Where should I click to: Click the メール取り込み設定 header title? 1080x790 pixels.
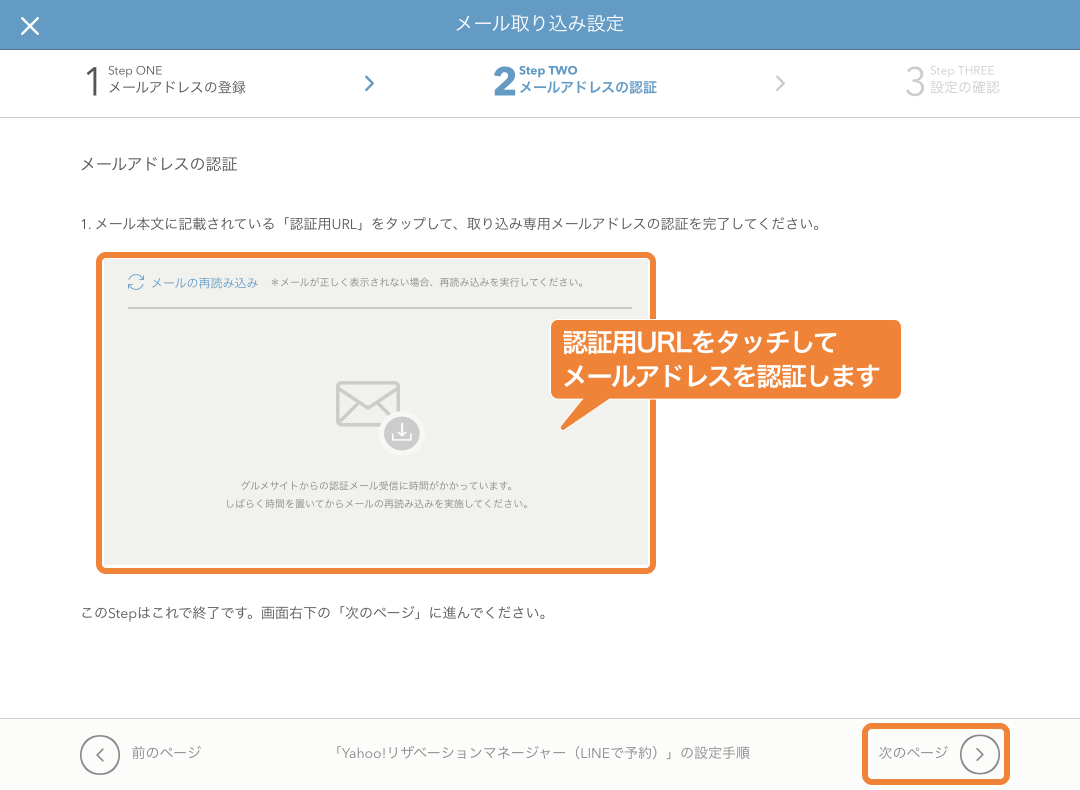click(x=540, y=26)
